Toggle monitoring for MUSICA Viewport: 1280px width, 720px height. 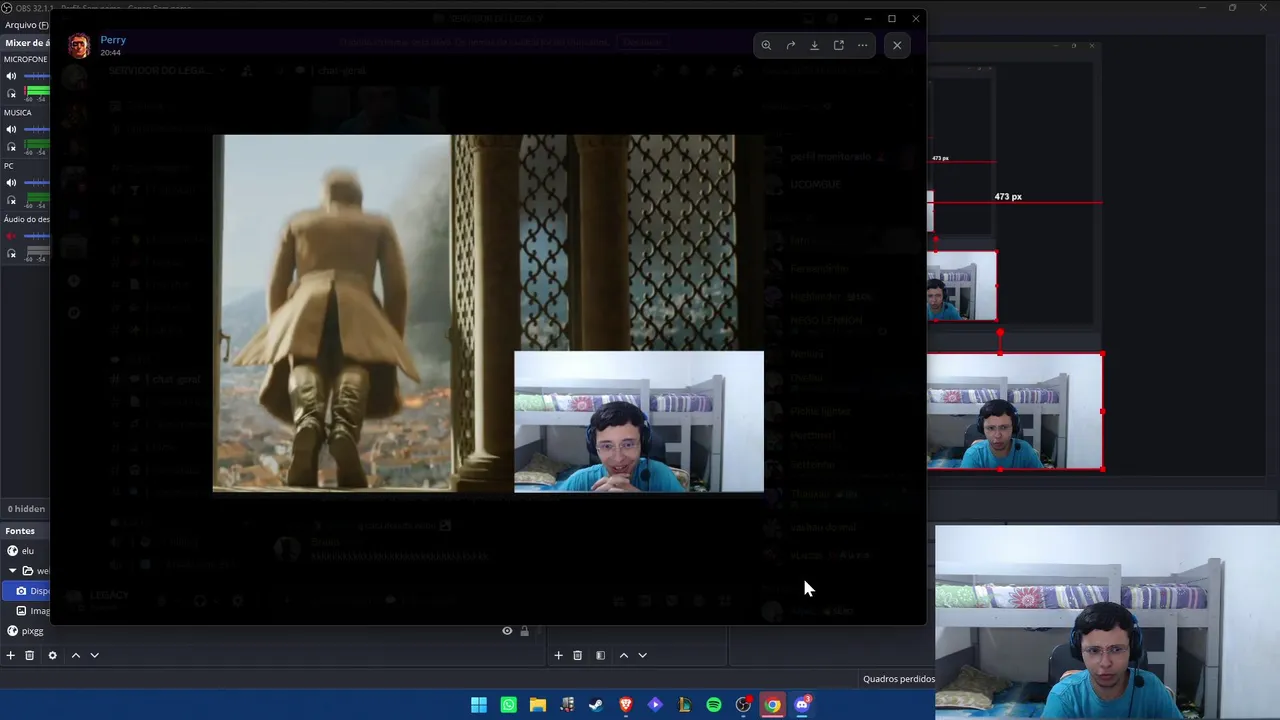[12, 147]
